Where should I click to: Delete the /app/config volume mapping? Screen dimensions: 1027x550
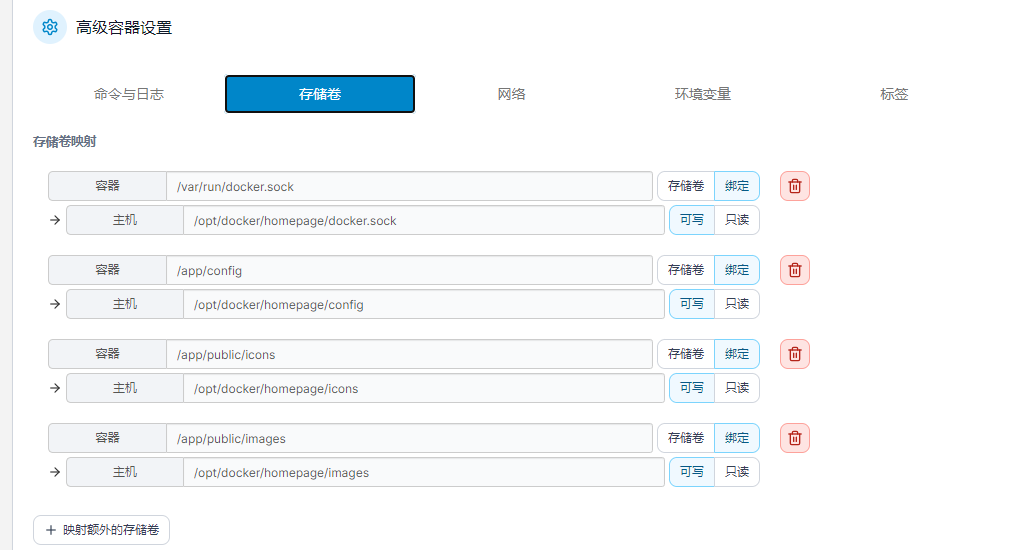[x=794, y=270]
